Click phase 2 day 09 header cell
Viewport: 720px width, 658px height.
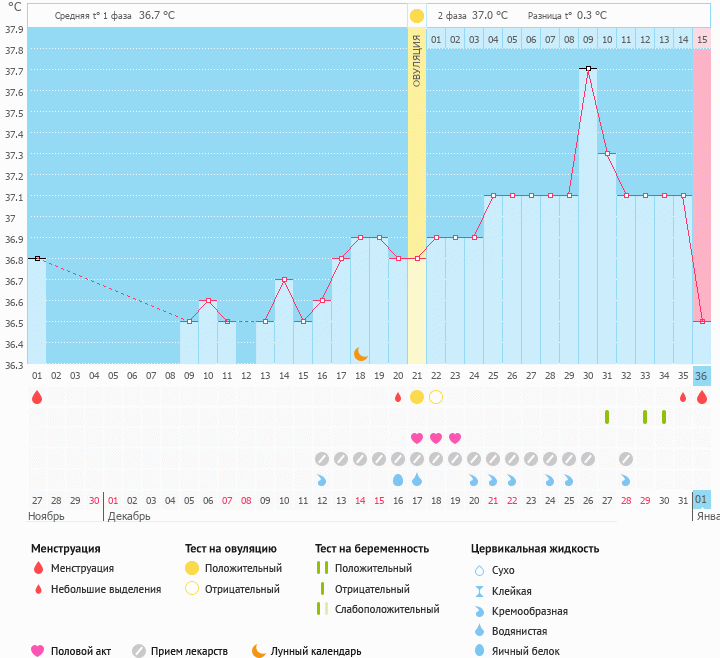click(588, 39)
